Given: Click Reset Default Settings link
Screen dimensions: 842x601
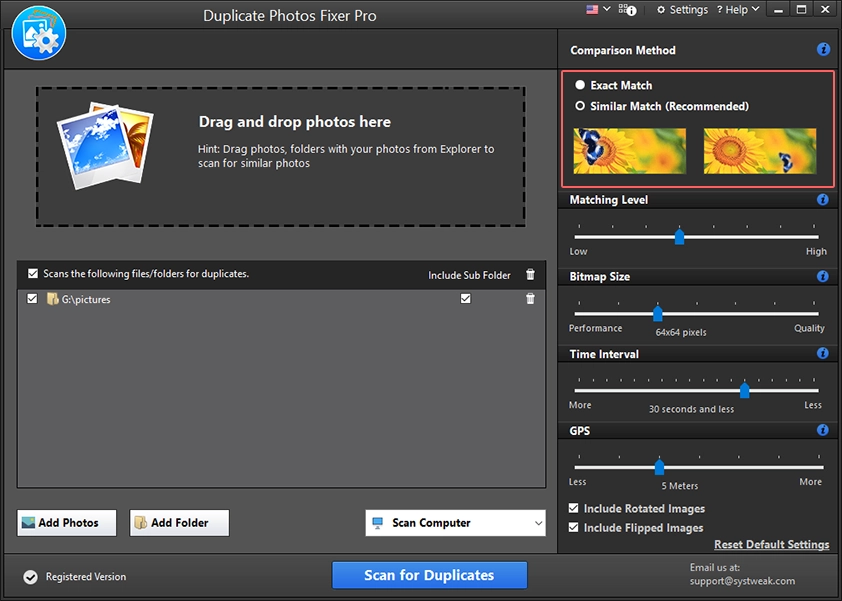Looking at the screenshot, I should (x=772, y=545).
